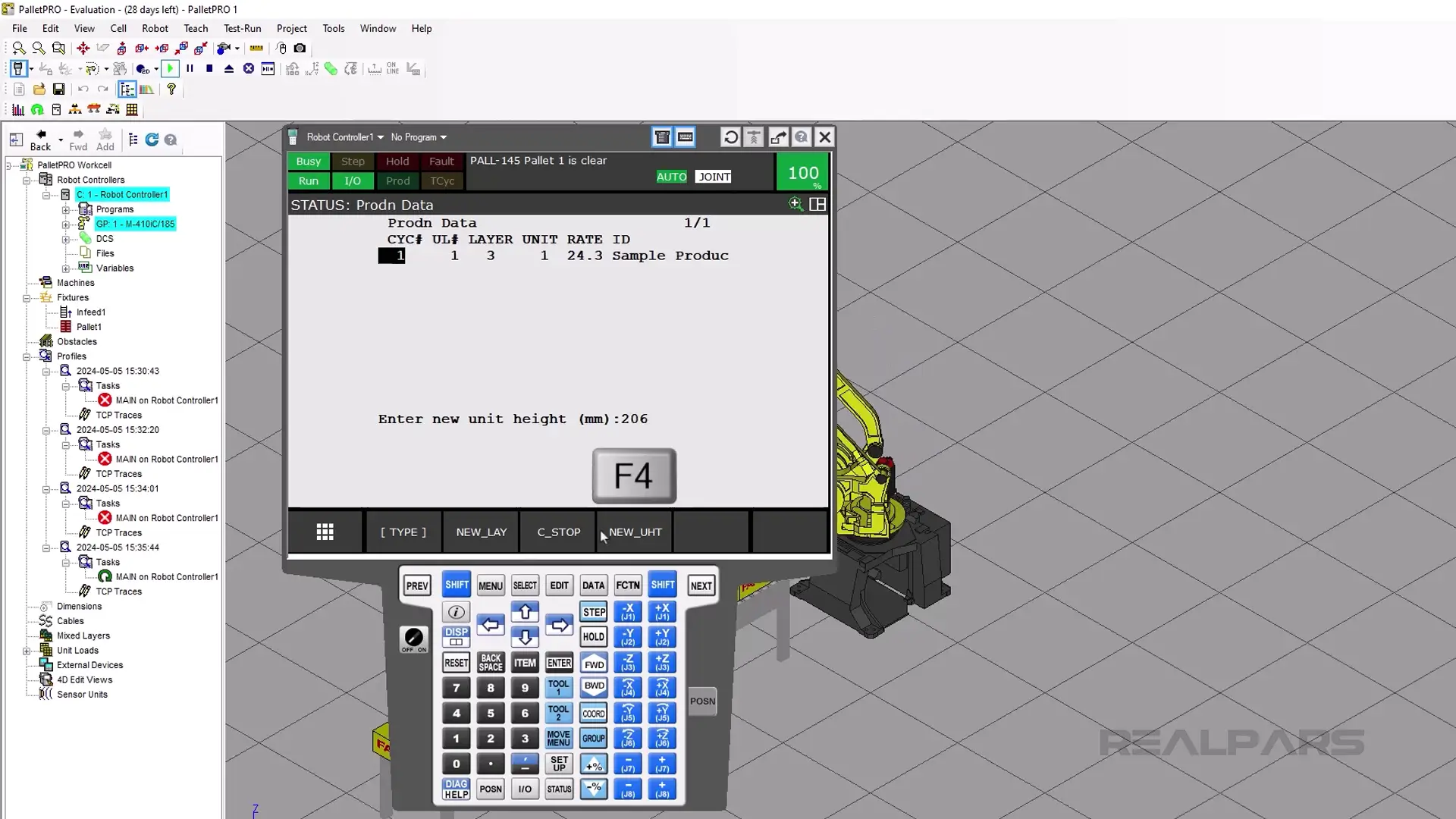Screen dimensions: 1456x819
Task: Collapse the Fixtures tree node
Action: pos(27,298)
